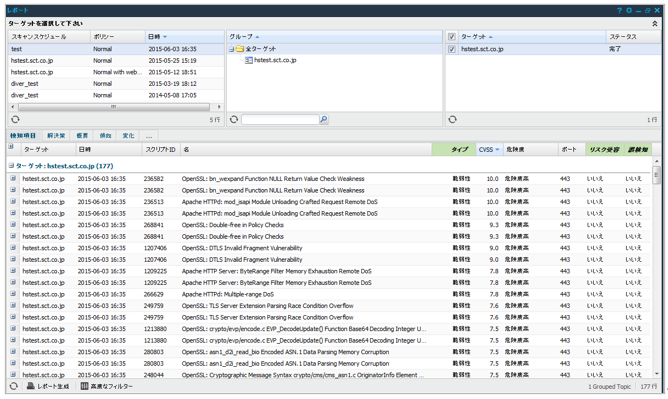Refresh the group tree panel
This screenshot has width=668, height=399.
tap(233, 120)
